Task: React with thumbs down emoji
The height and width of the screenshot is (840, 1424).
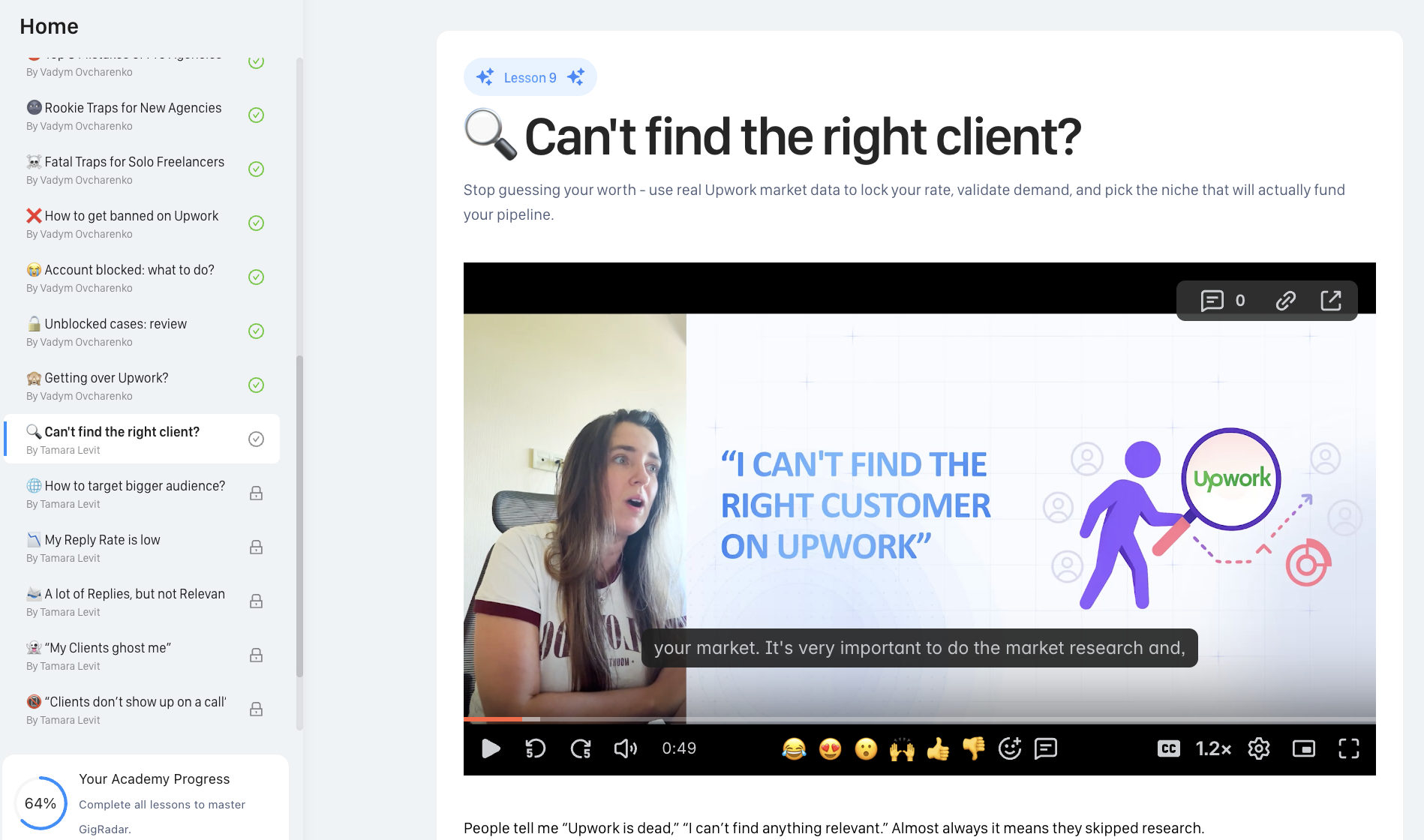Action: (x=974, y=748)
